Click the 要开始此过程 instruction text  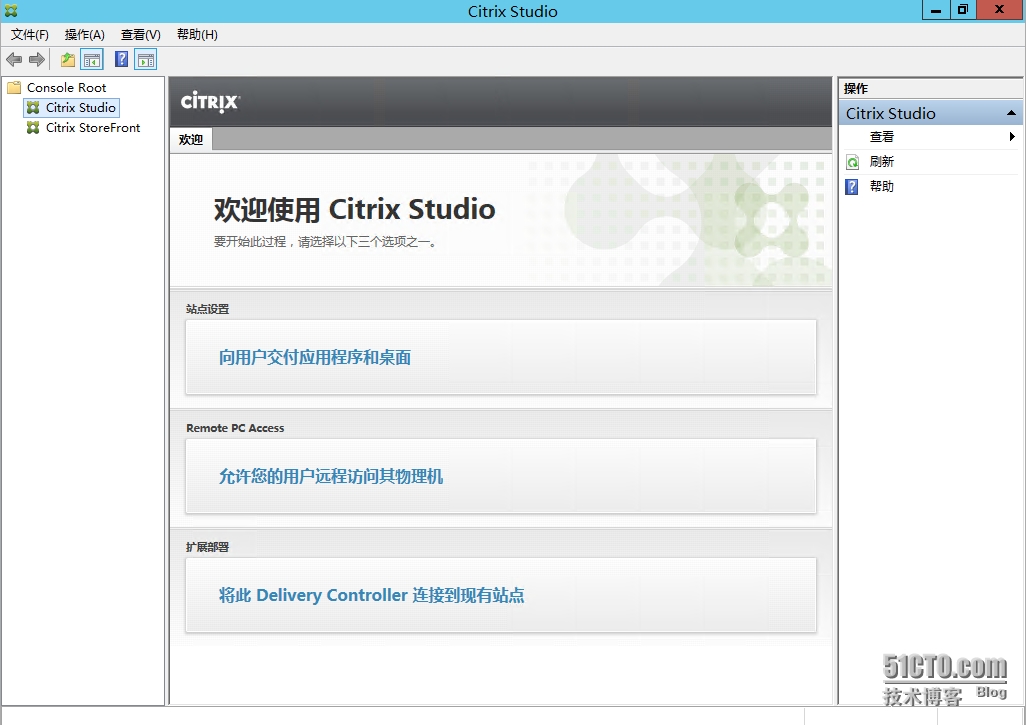(x=325, y=241)
